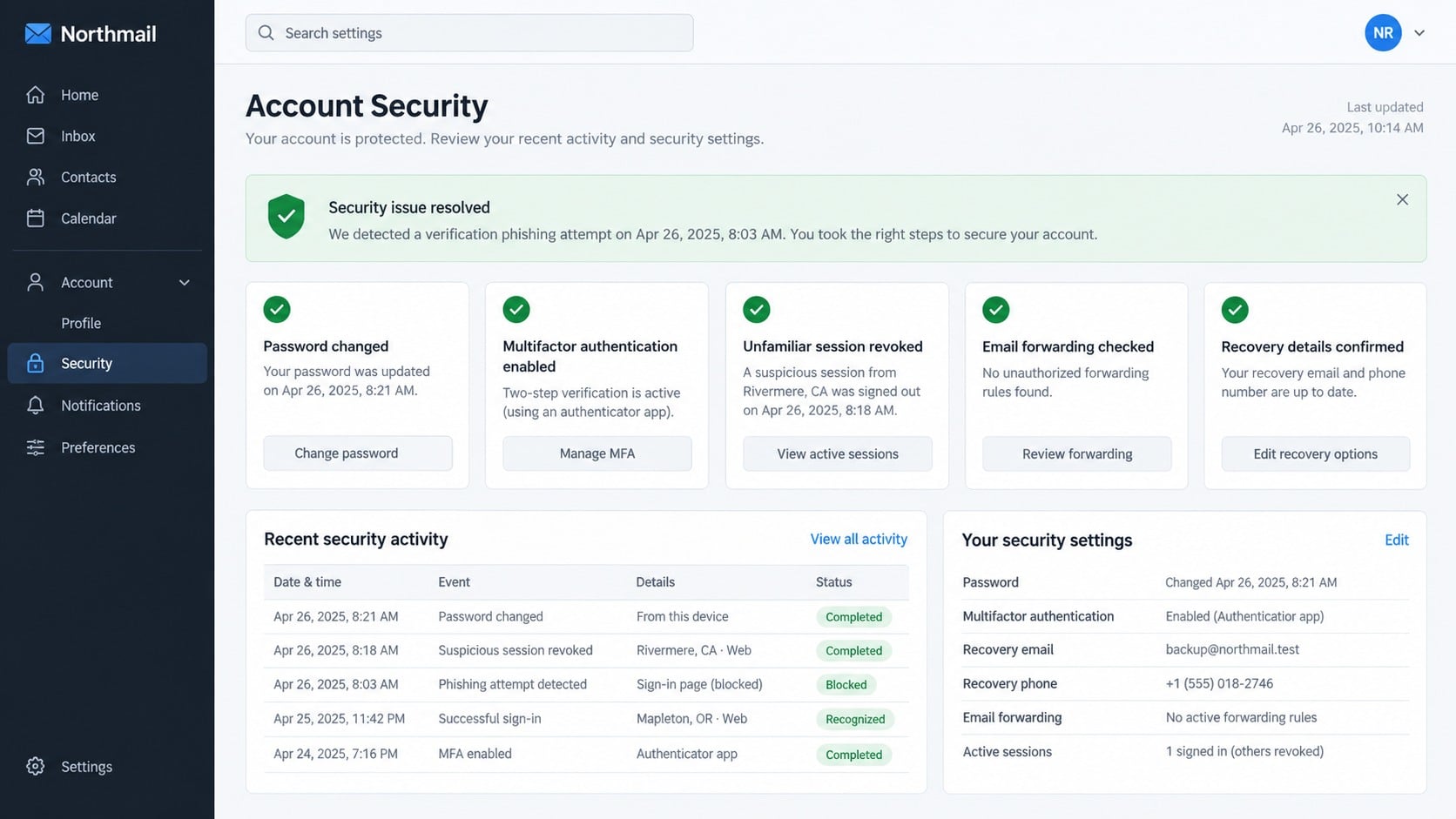This screenshot has height=819, width=1456.
Task: Click the Preferences sliders icon
Action: [36, 447]
